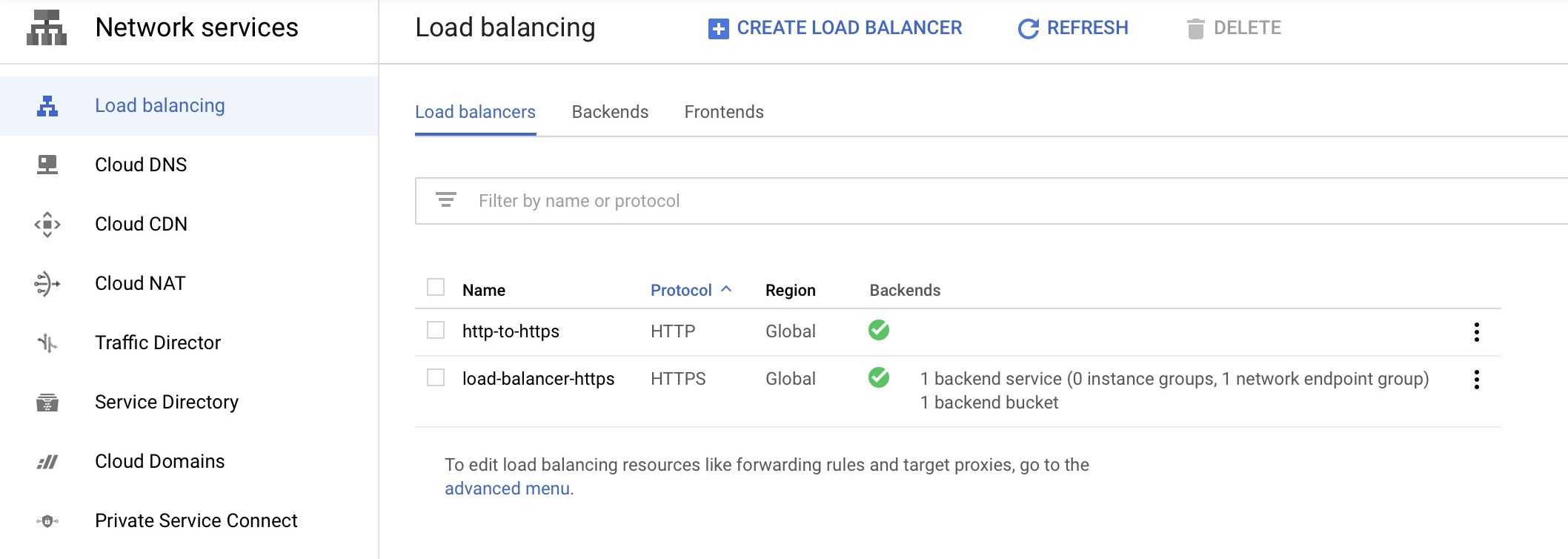
Task: Open three-dot menu for http-to-https row
Action: 1477,332
